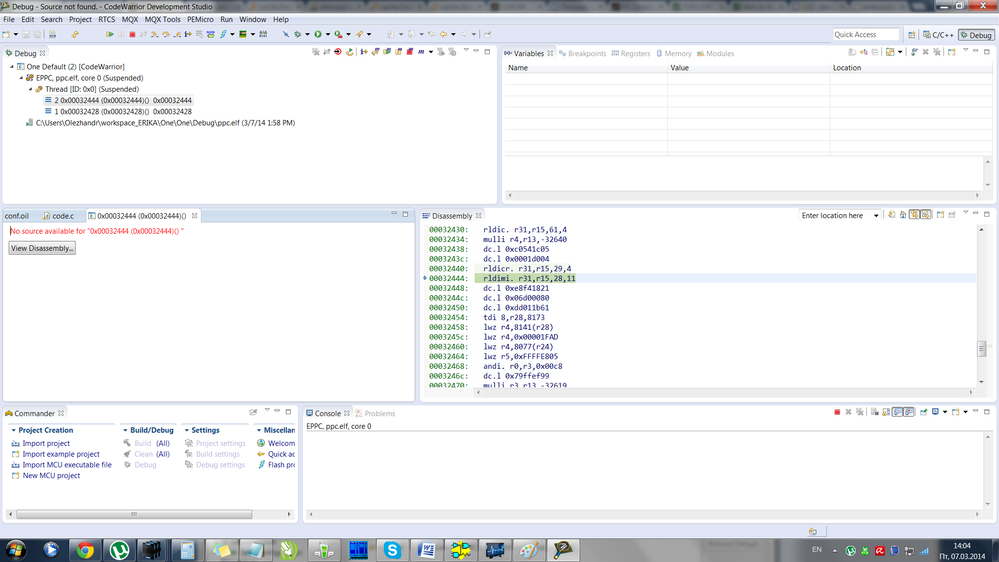Toggle Pin Console in Console toolbar

click(923, 412)
